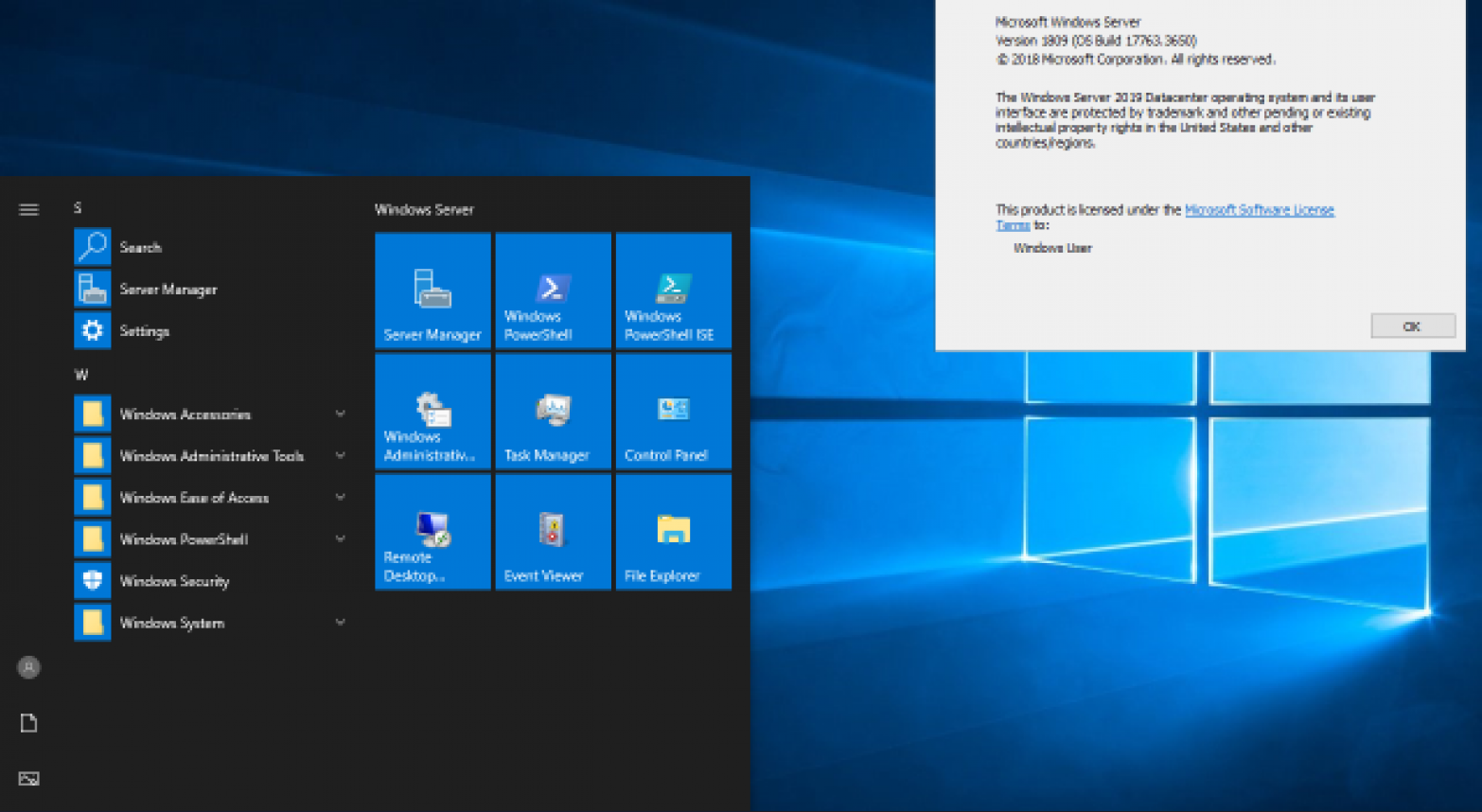Open the Pictures icon in Start sidebar
This screenshot has width=1482, height=812.
click(29, 779)
